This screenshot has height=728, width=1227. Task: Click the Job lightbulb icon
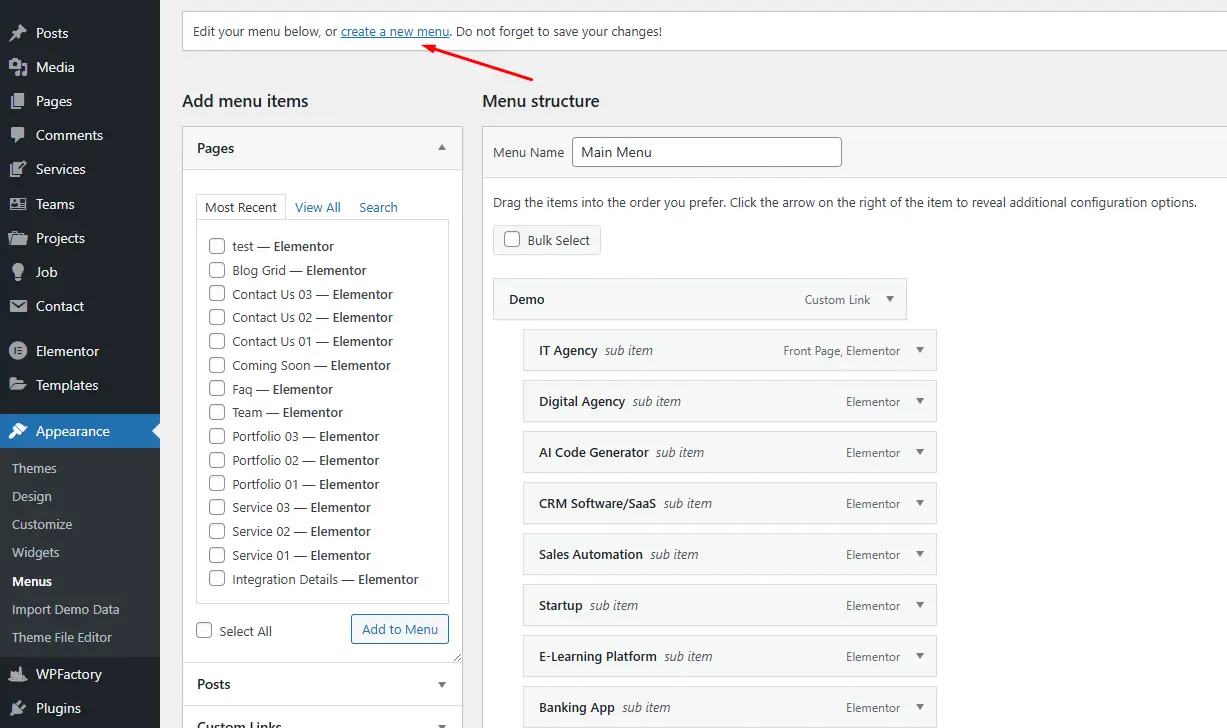pyautogui.click(x=18, y=272)
